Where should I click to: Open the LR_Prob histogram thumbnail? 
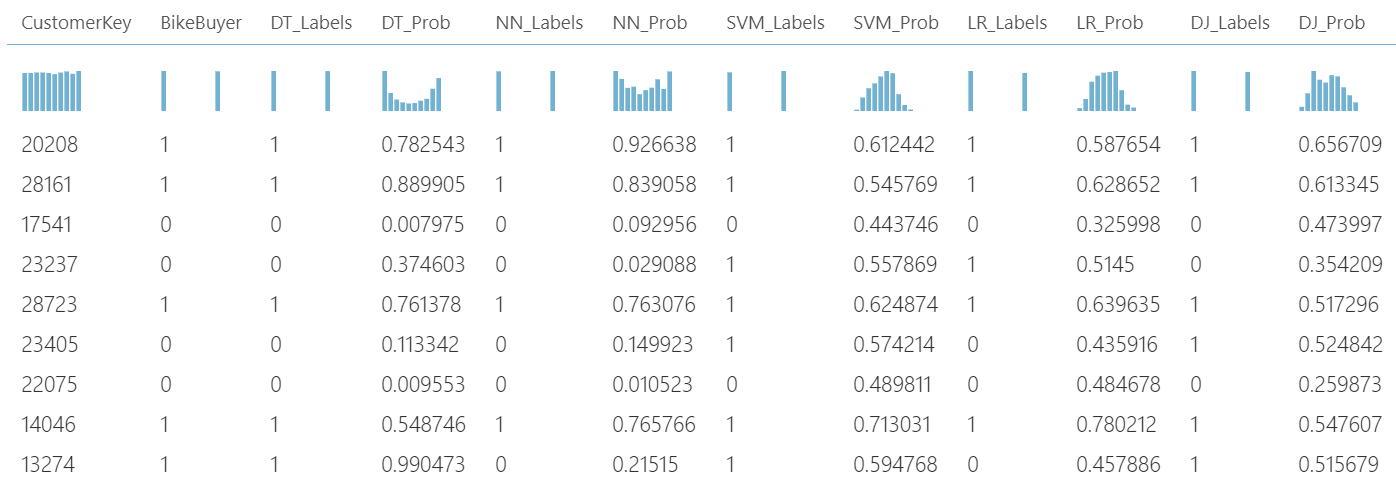coord(1107,91)
